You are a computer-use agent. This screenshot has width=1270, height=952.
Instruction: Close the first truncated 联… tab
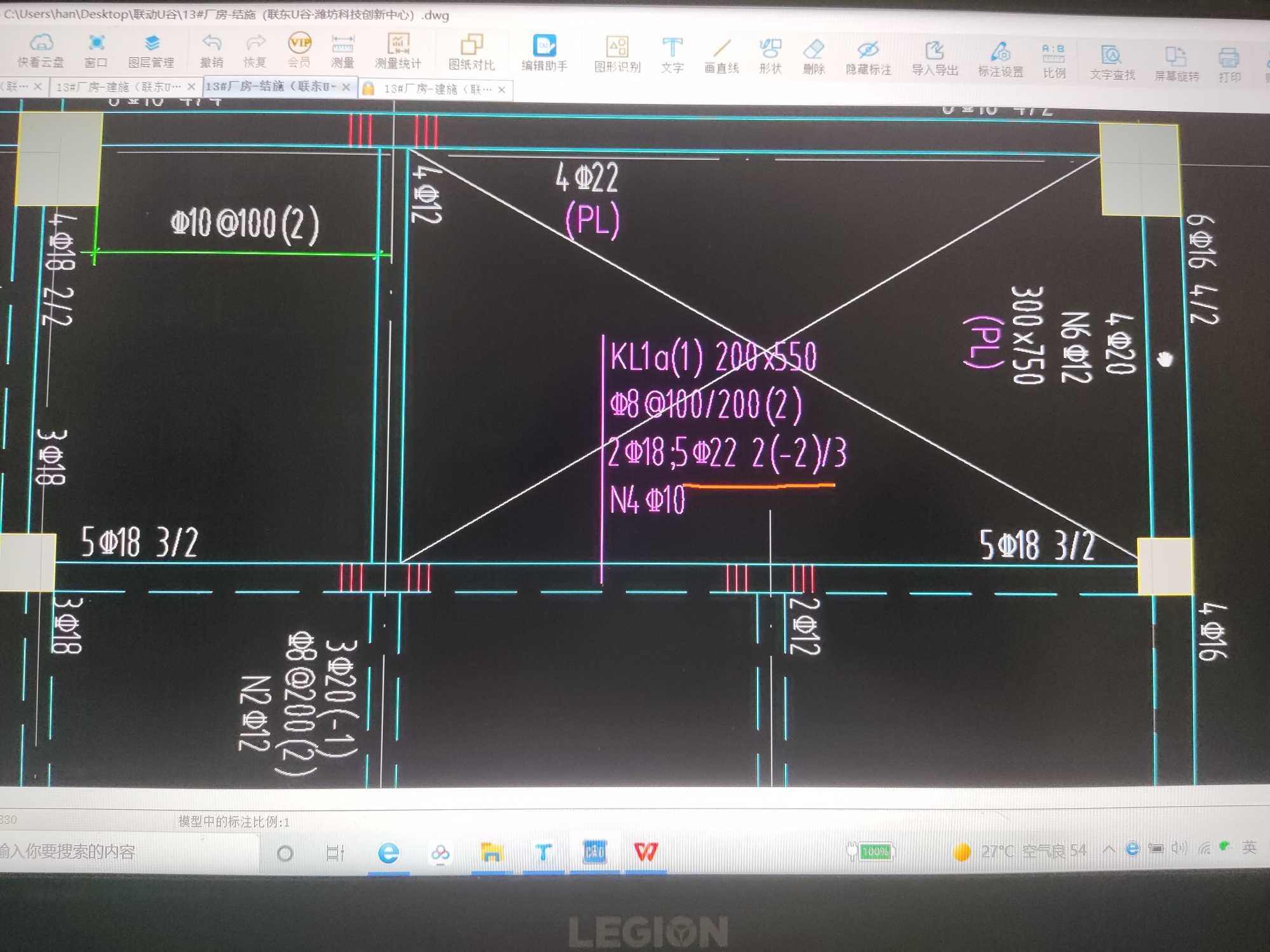tap(37, 86)
